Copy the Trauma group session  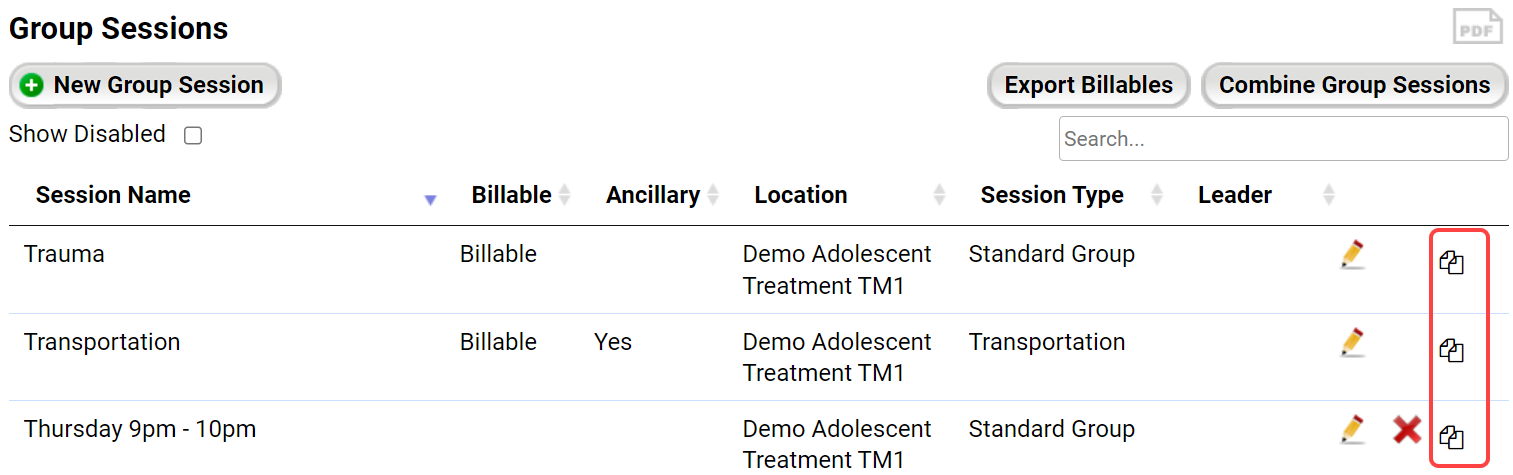(1451, 264)
